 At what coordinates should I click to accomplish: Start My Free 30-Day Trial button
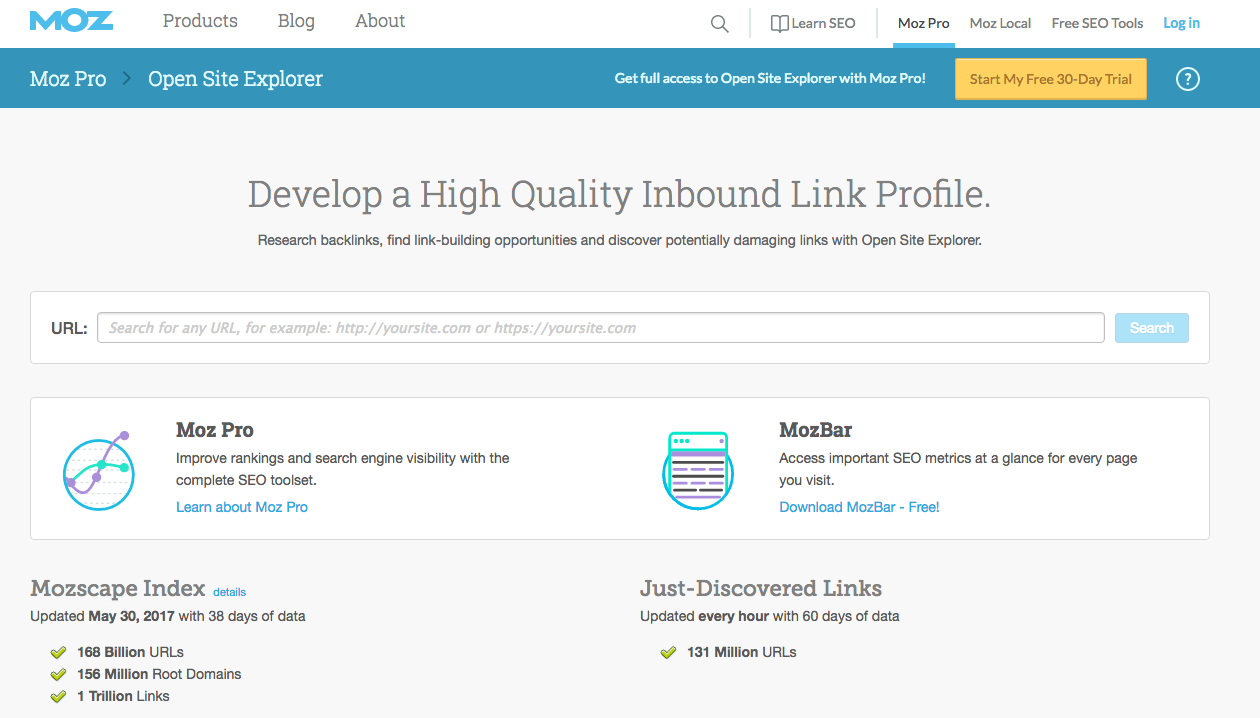[1051, 79]
